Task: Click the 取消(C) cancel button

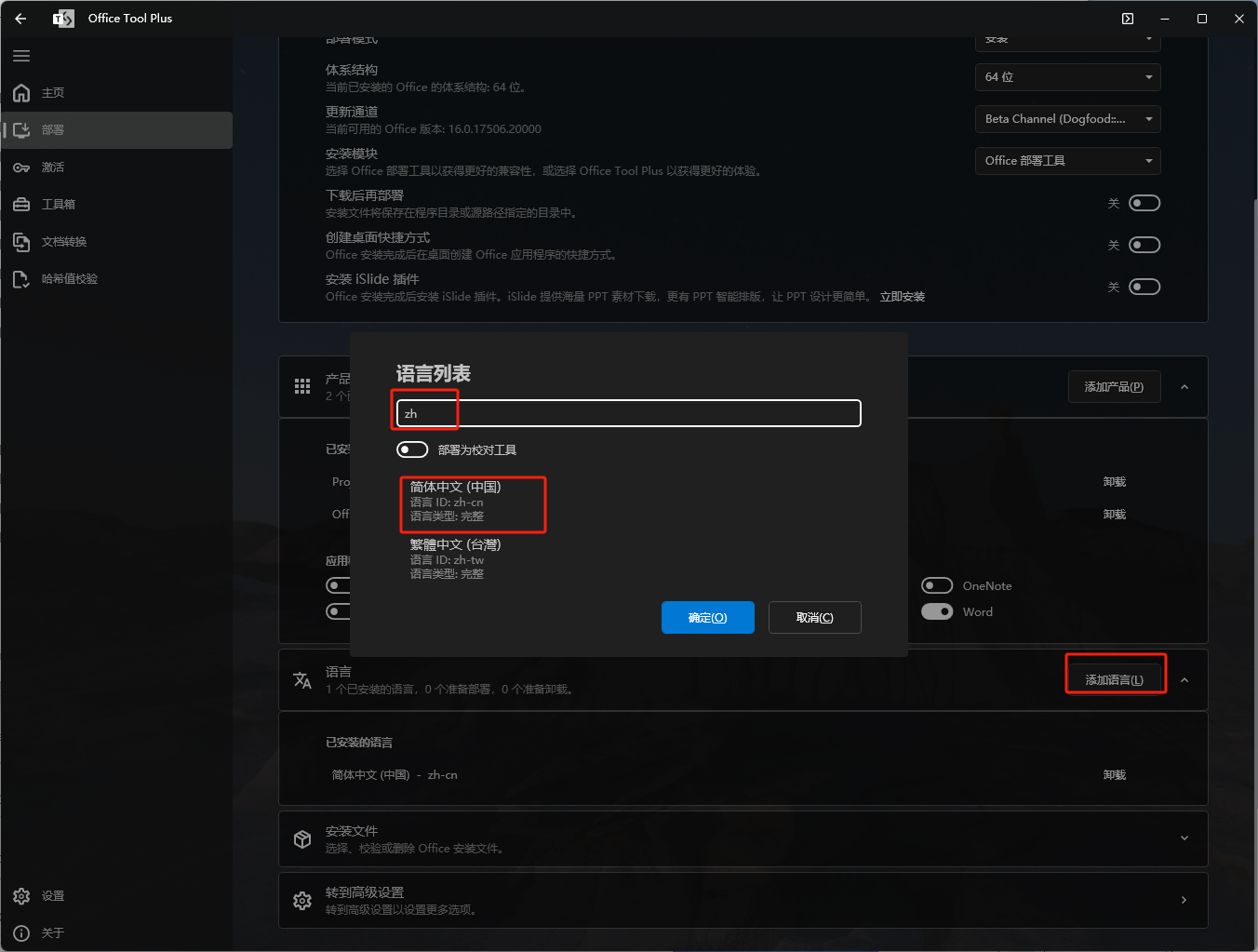Action: click(814, 617)
